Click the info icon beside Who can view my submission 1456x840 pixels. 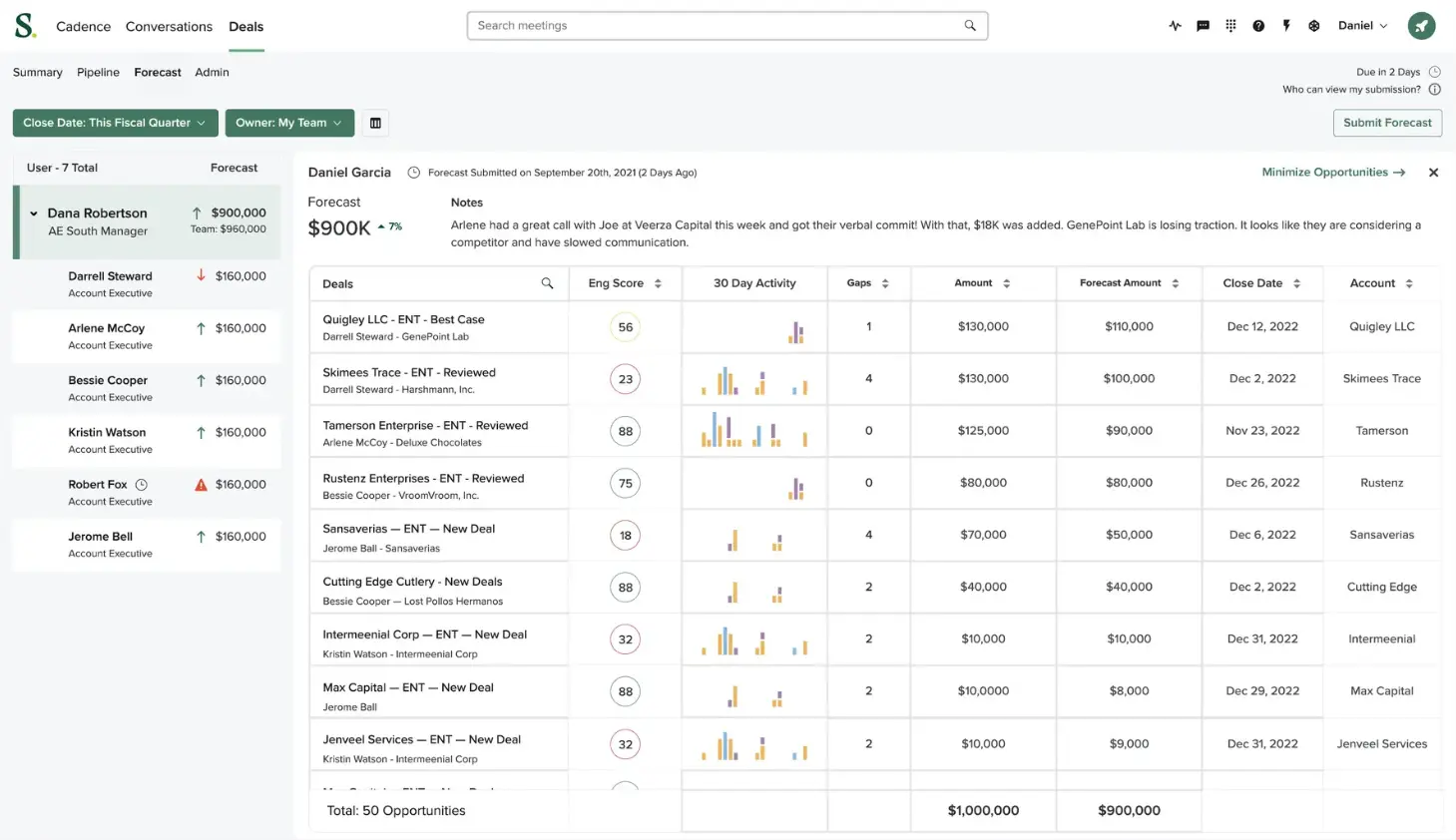coord(1434,89)
